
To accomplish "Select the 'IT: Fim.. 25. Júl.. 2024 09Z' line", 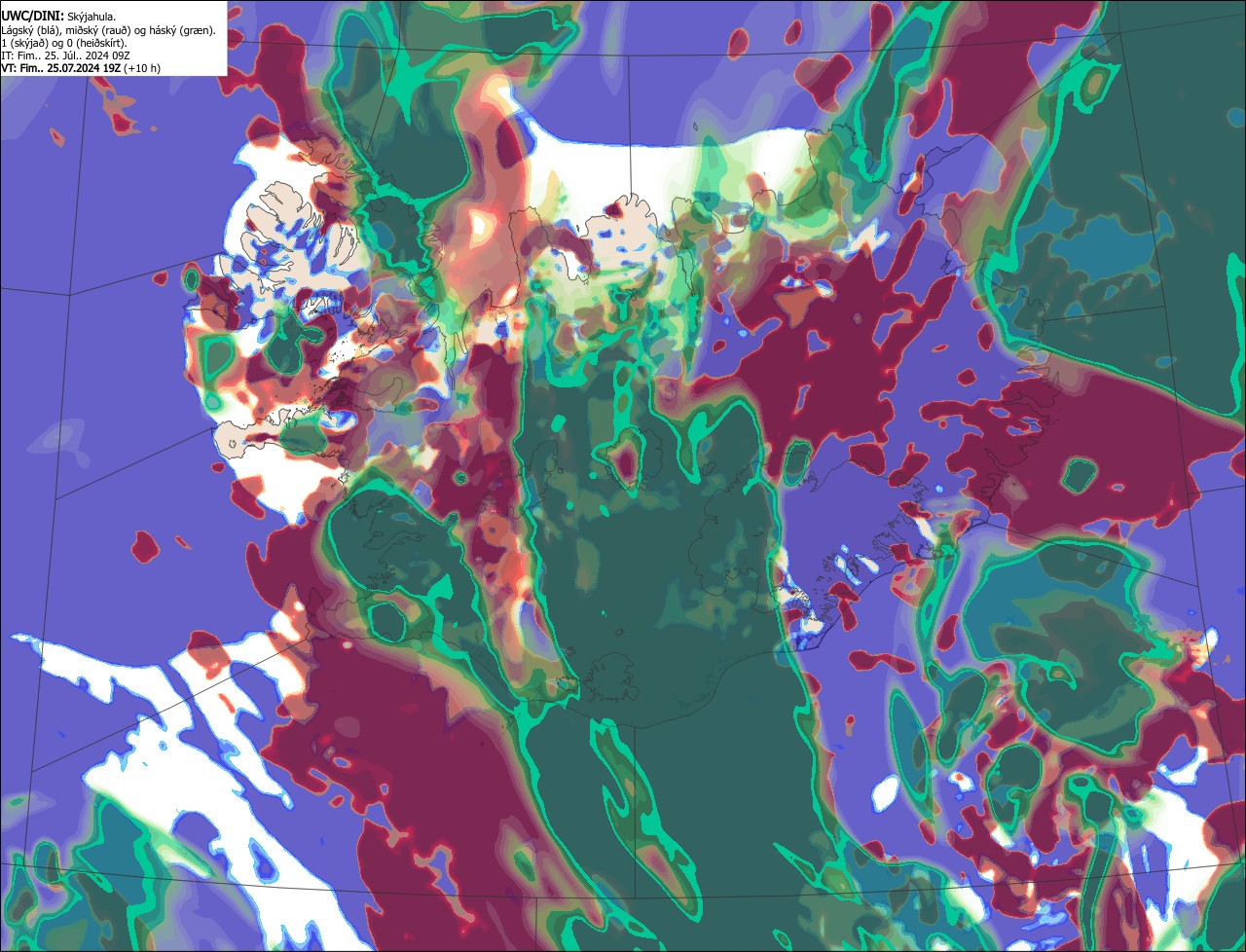I will [x=66, y=55].
